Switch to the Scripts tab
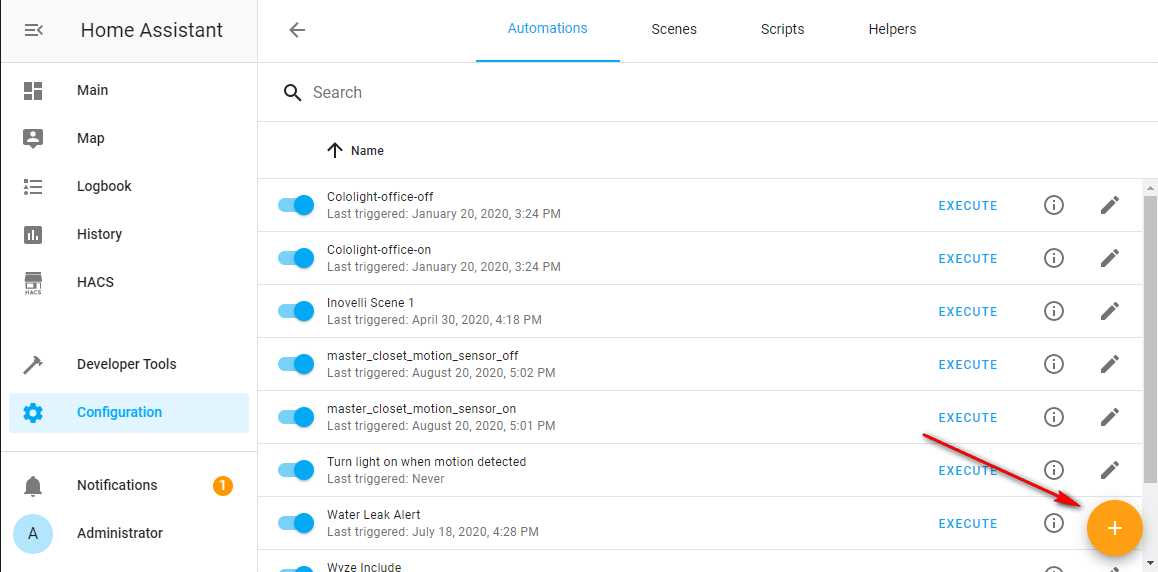Screen dimensions: 1158x572 coord(782,30)
